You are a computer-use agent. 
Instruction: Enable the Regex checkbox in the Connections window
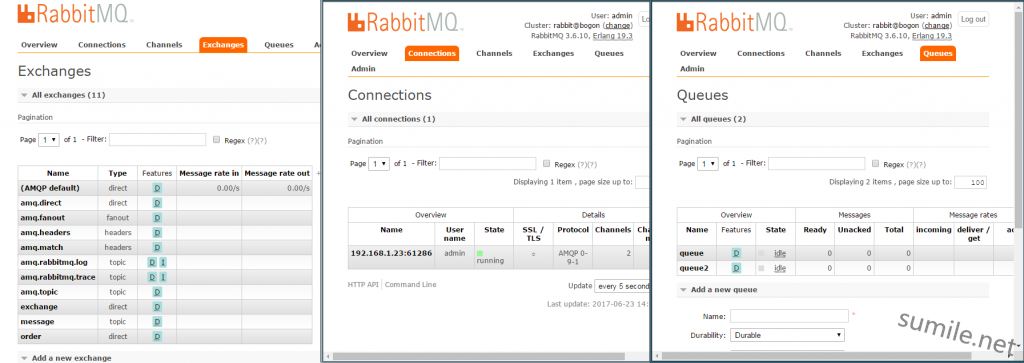pyautogui.click(x=547, y=163)
